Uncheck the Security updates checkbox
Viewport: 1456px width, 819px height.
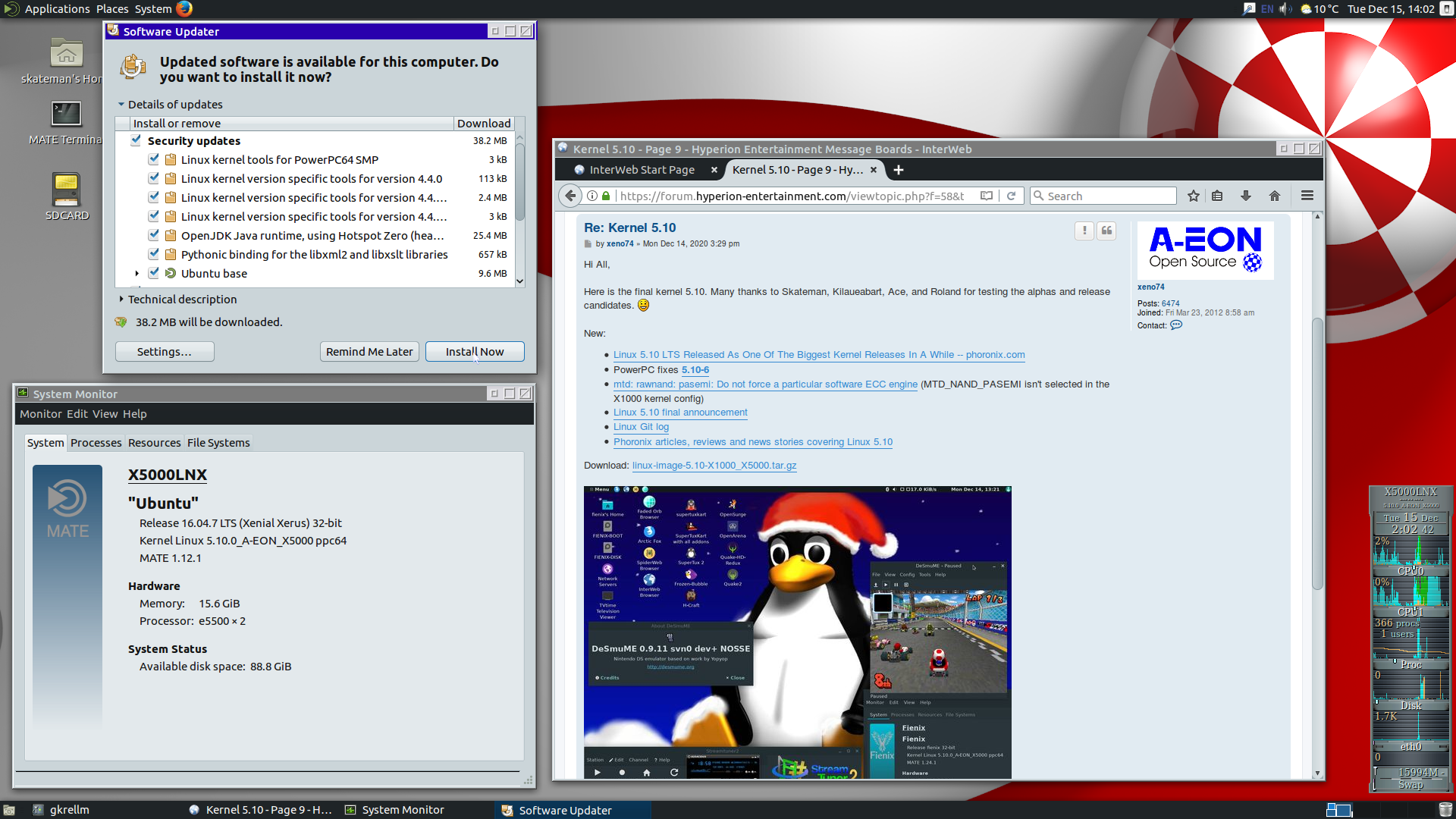point(136,140)
